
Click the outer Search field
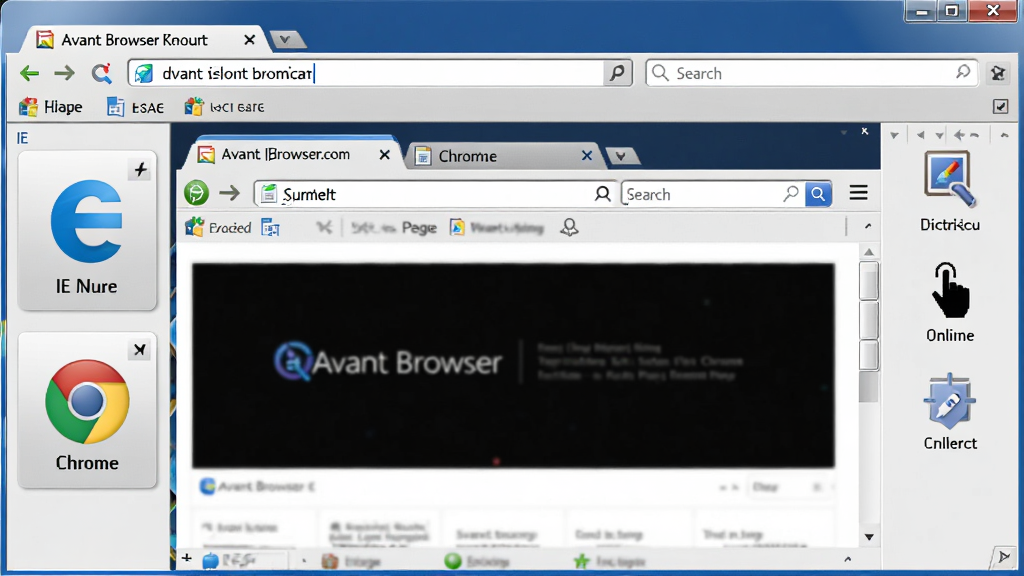point(811,73)
